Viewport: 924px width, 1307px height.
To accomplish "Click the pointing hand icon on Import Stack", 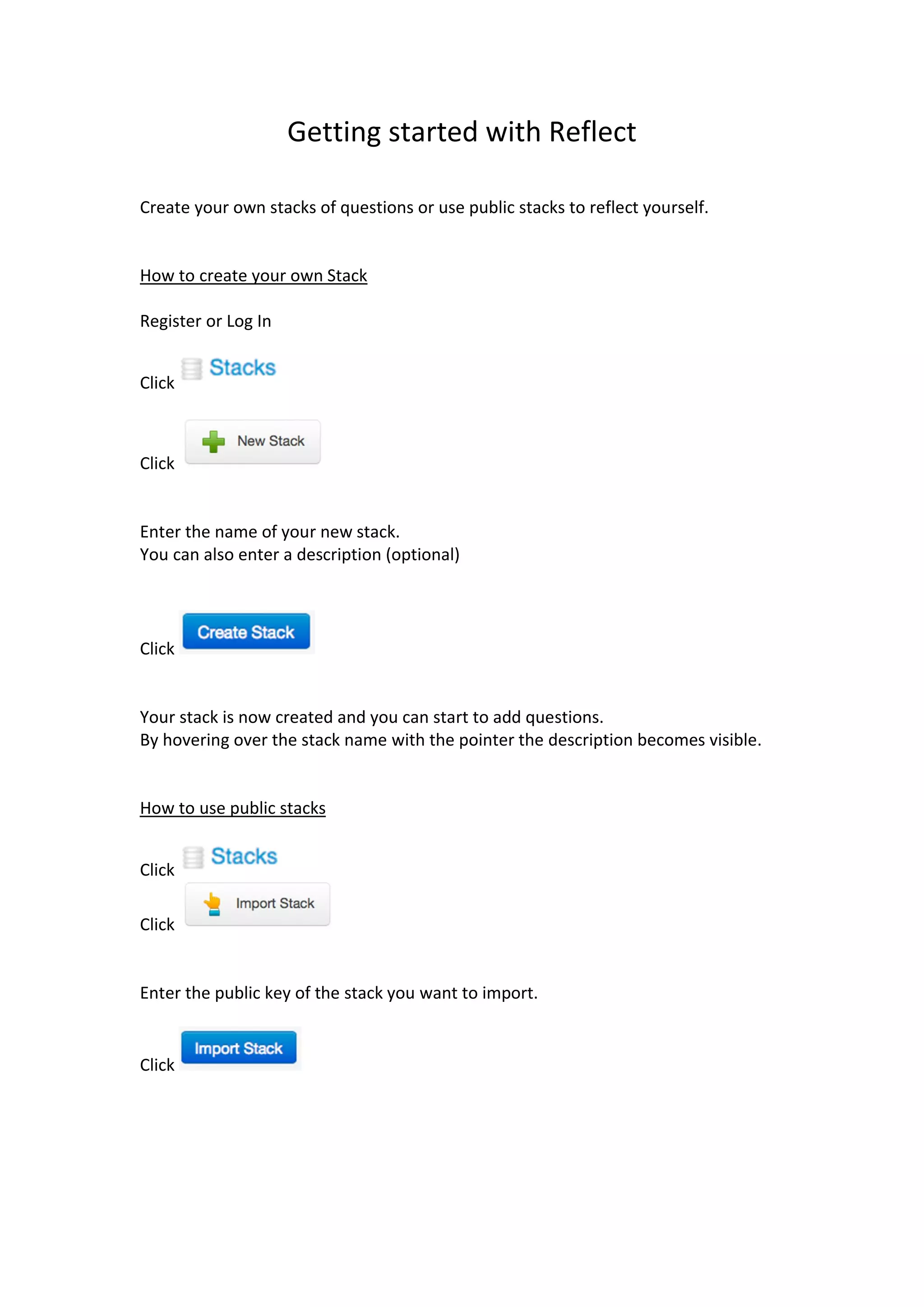I will point(213,904).
